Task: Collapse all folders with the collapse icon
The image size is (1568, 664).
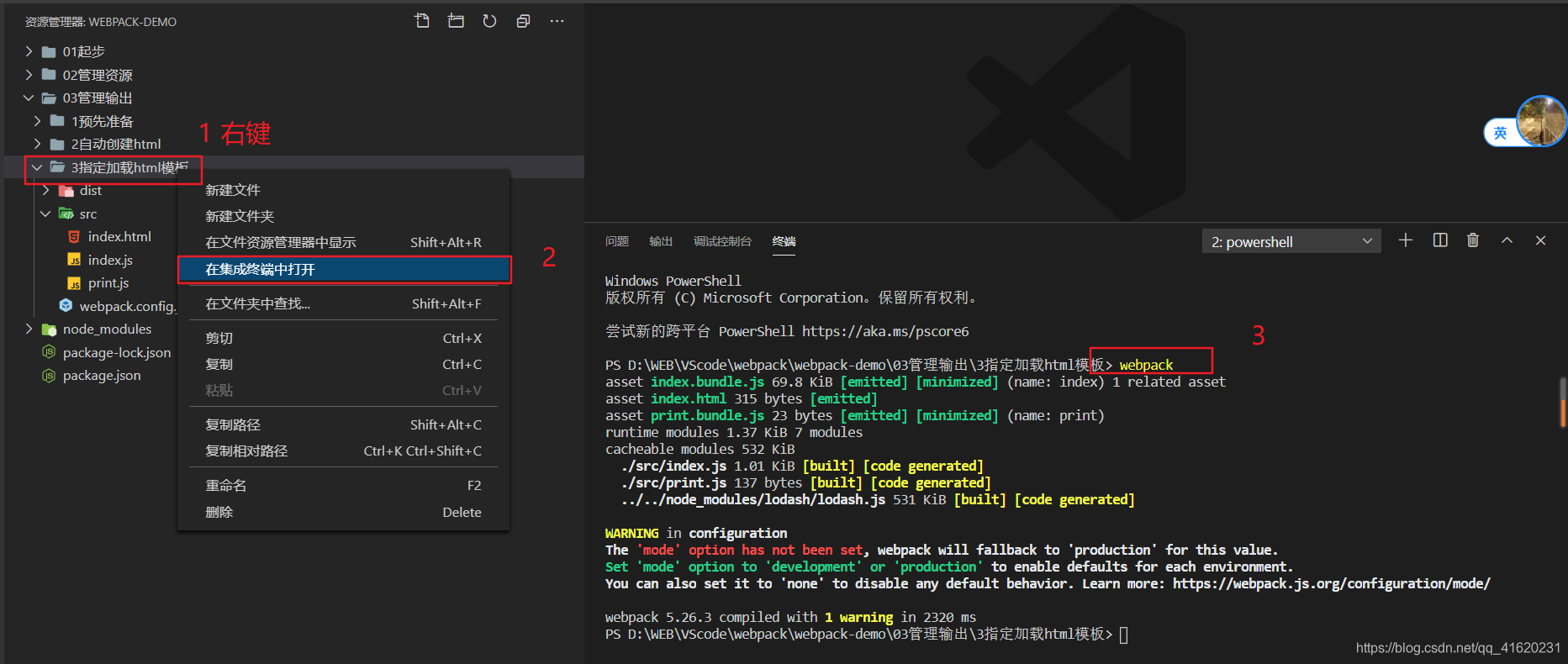Action: (523, 21)
